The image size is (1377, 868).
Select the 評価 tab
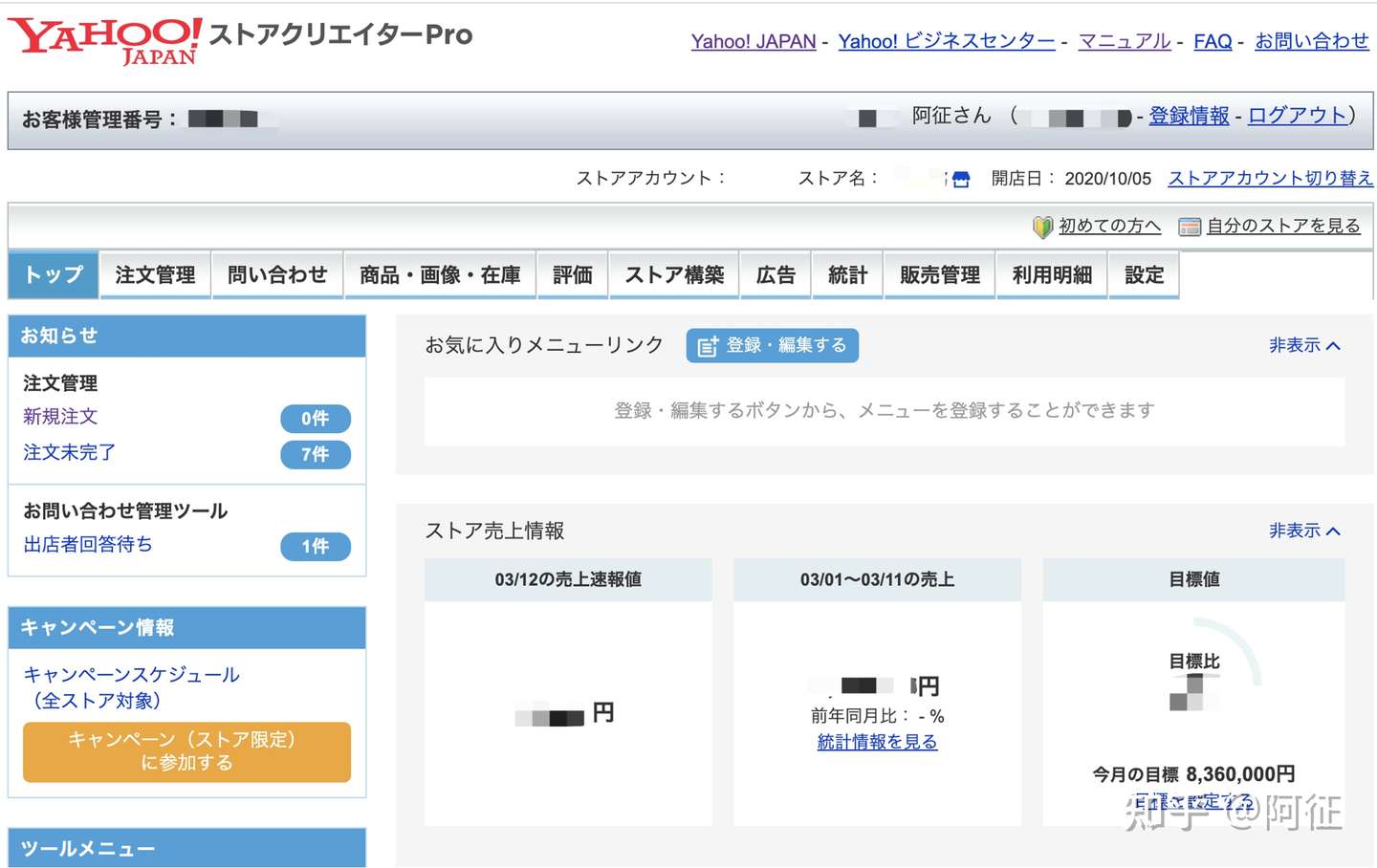coord(573,275)
